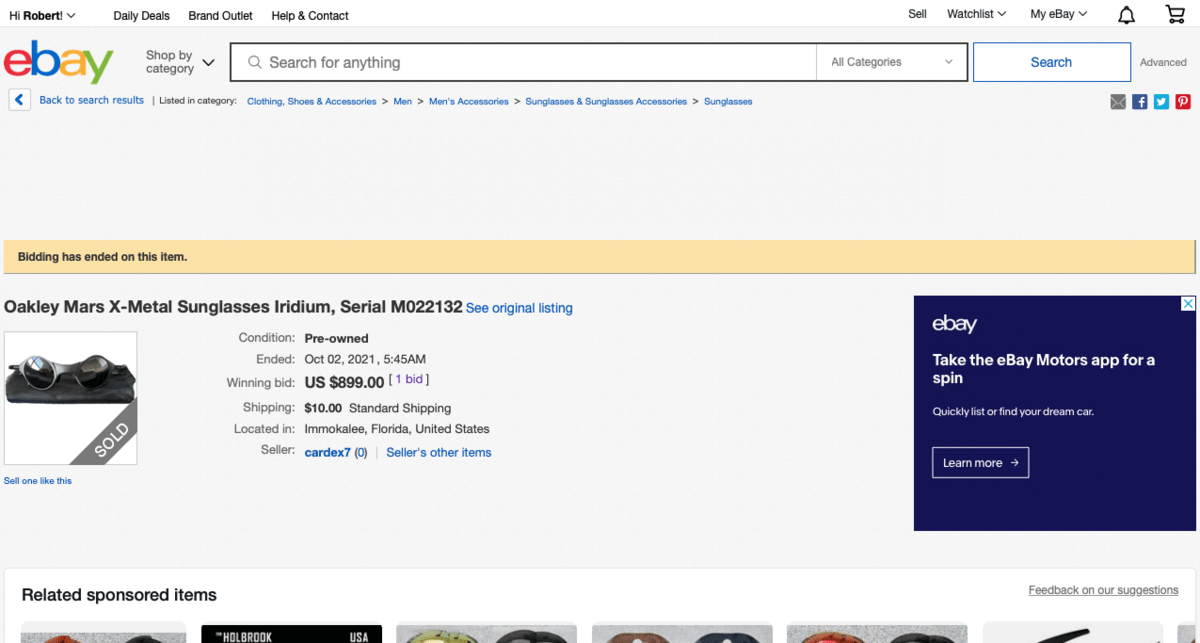The image size is (1200, 643).
Task: Open the My eBay menu
Action: click(1058, 15)
